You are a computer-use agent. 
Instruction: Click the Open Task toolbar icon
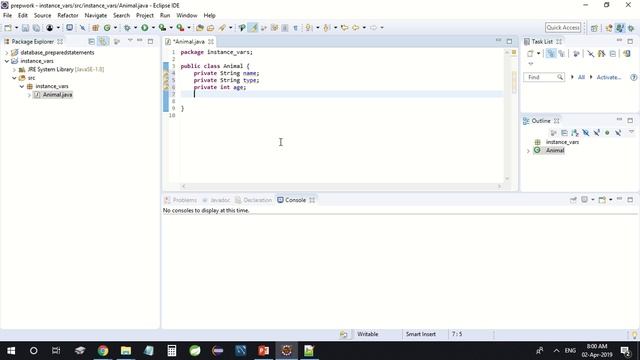click(x=211, y=28)
